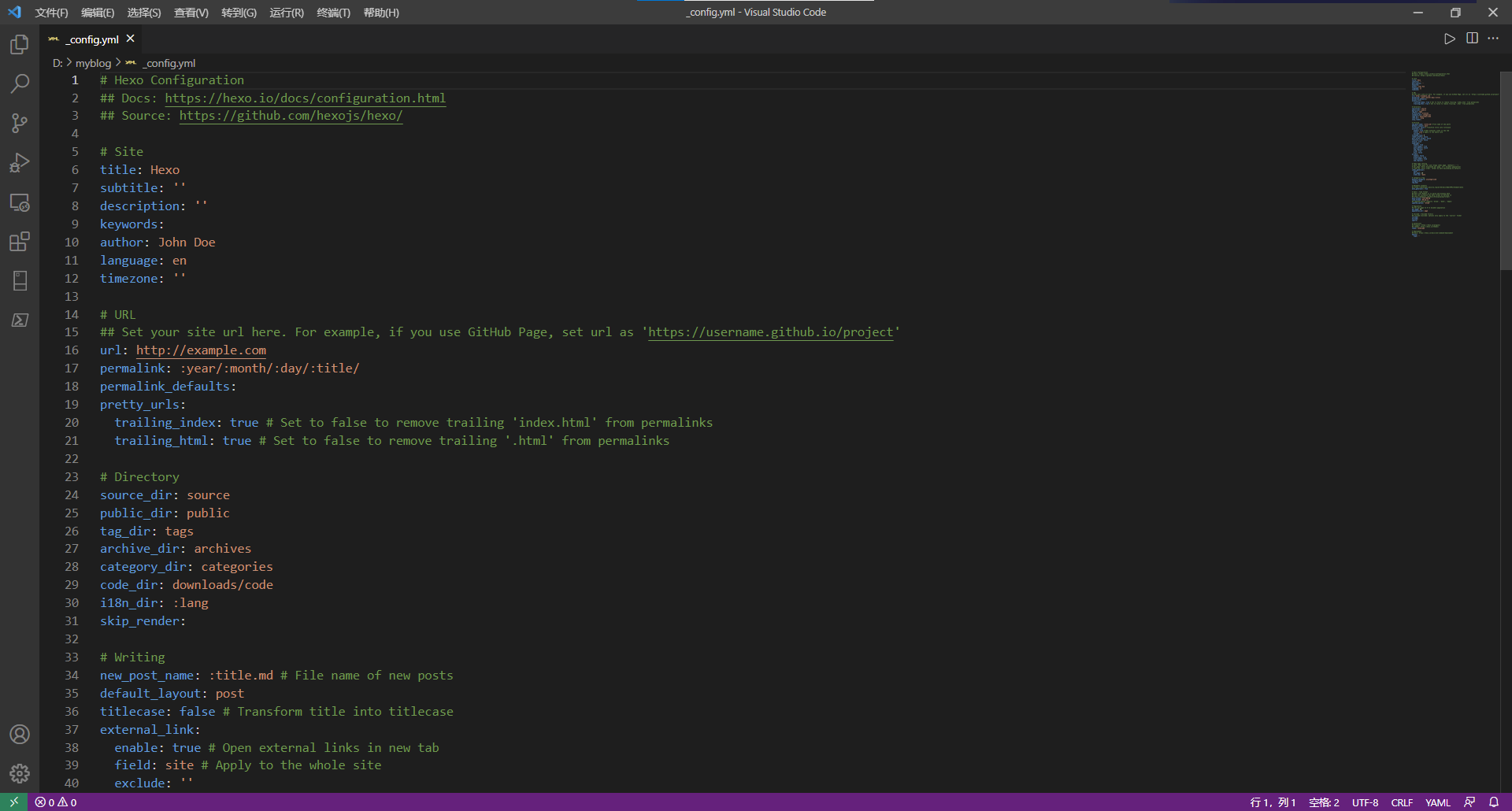Change CRLF end-of-line sequence
Screen dimensions: 1512x811
pos(1402,802)
